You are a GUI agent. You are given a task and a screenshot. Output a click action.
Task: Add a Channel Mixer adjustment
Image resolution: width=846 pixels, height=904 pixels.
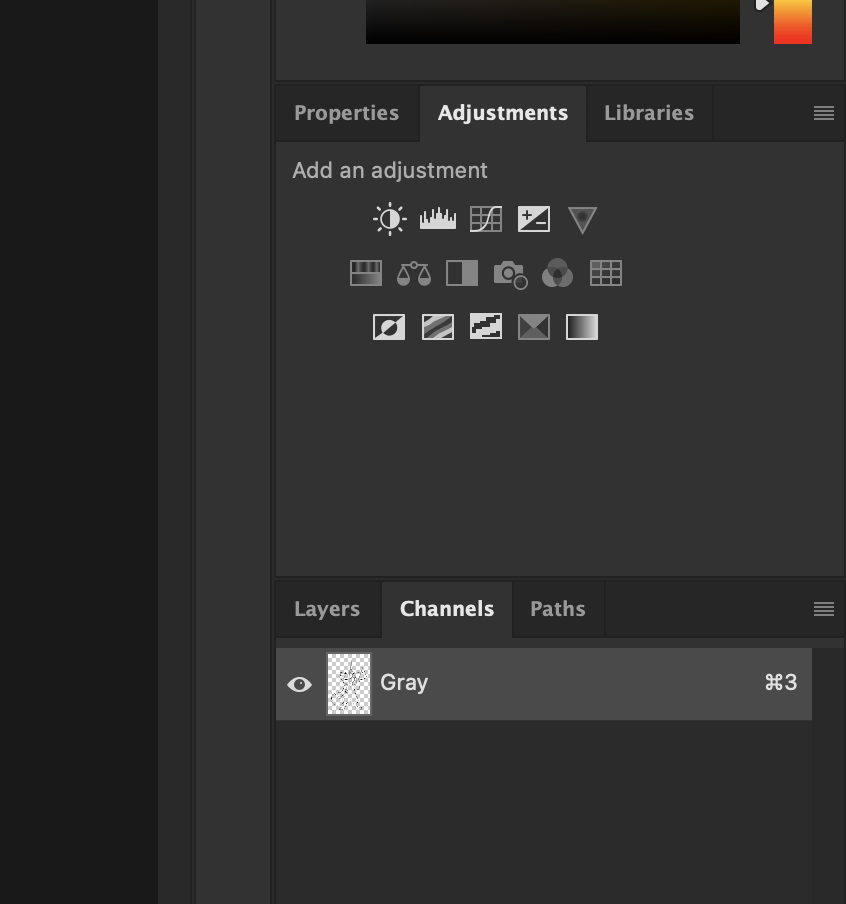557,273
